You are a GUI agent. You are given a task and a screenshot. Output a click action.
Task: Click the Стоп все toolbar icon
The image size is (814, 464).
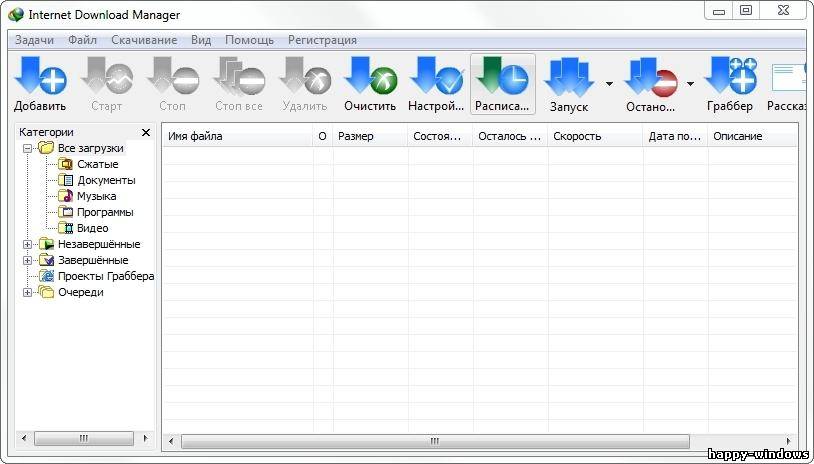(x=239, y=76)
